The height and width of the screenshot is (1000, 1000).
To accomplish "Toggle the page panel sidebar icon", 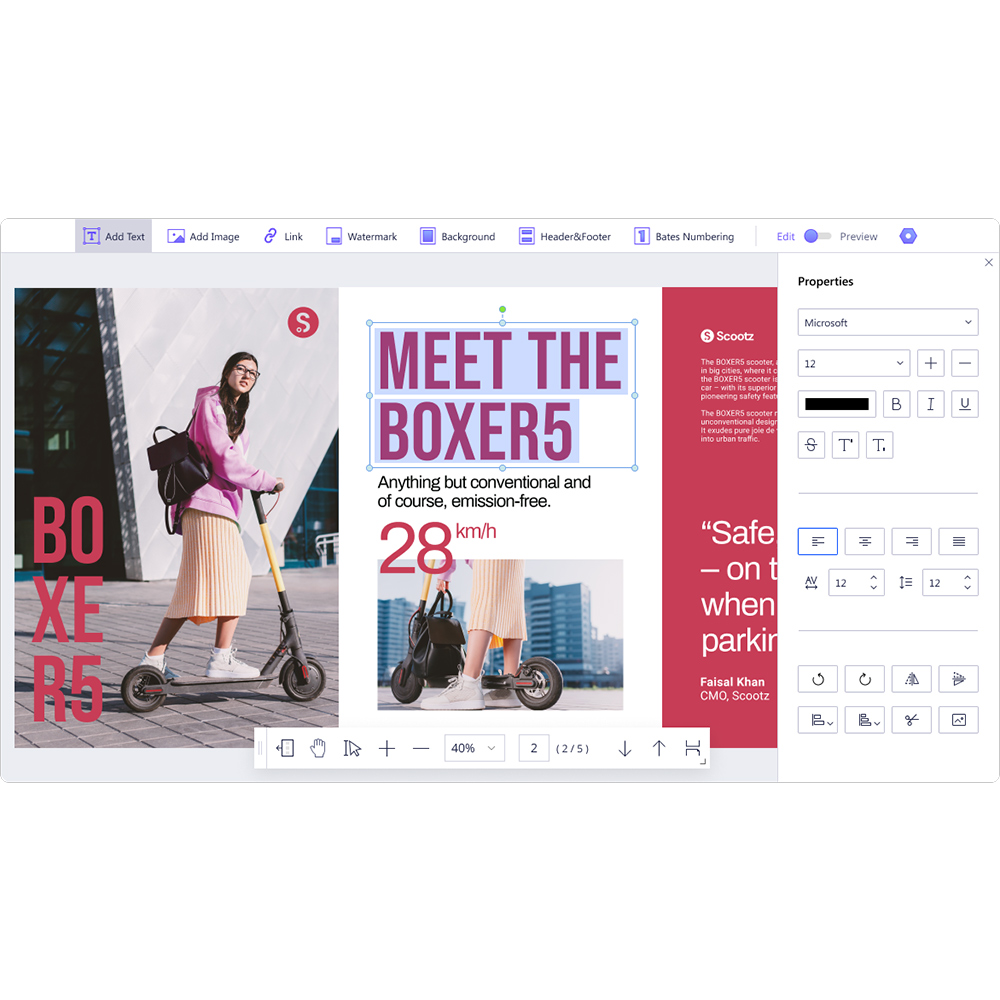I will [285, 748].
